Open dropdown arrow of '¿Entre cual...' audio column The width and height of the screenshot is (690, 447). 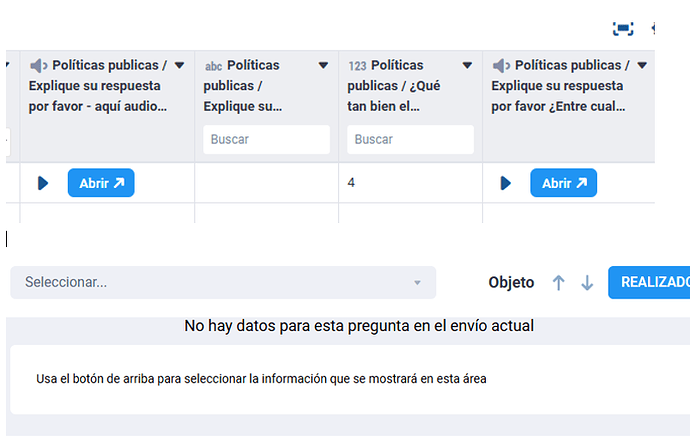tap(642, 66)
